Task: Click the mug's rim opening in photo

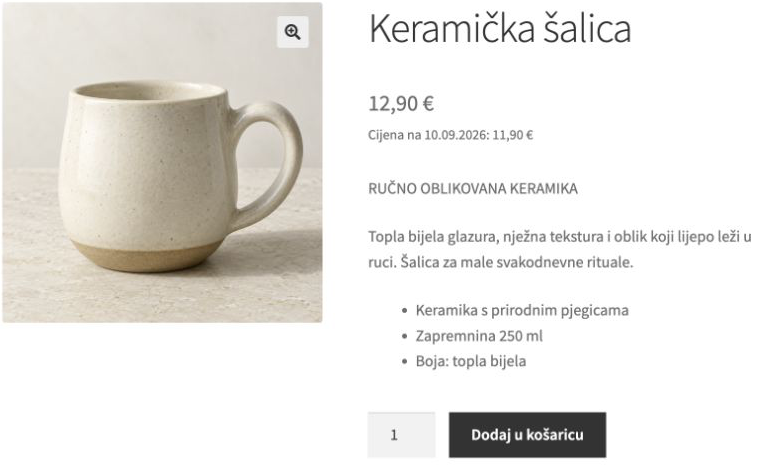Action: click(x=150, y=92)
